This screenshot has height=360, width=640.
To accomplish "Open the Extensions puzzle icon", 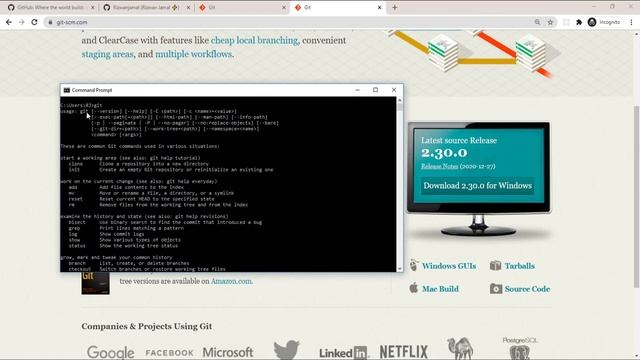I will tap(579, 22).
